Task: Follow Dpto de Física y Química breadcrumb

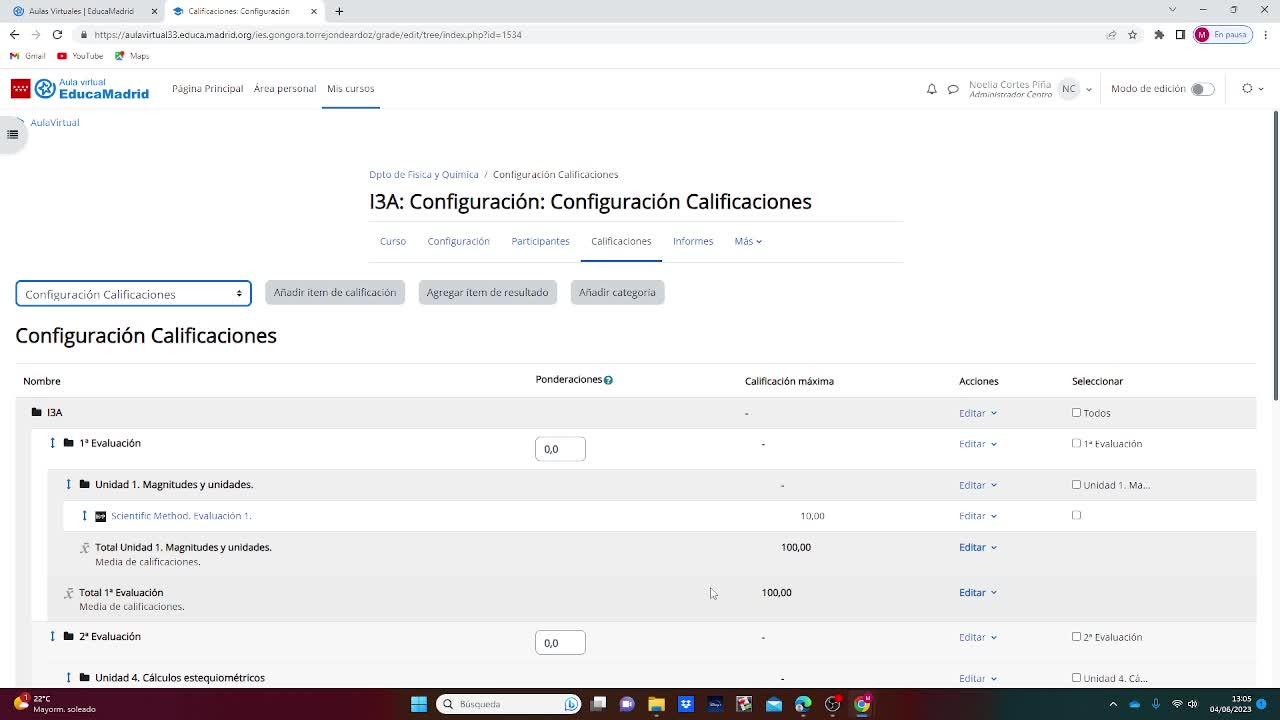Action: click(424, 174)
